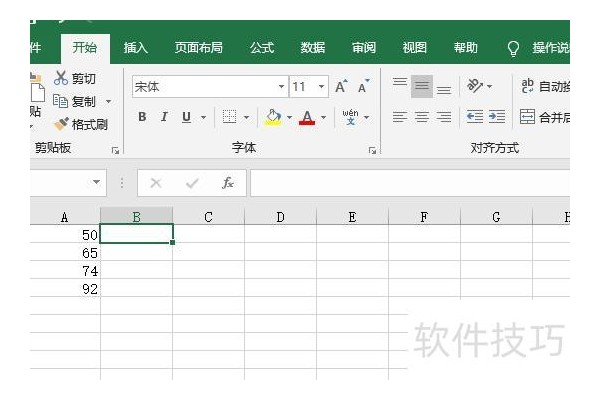Click Merge and Center (合并后居中) button
Image resolution: width=600 pixels, height=400 pixels.
[545, 117]
